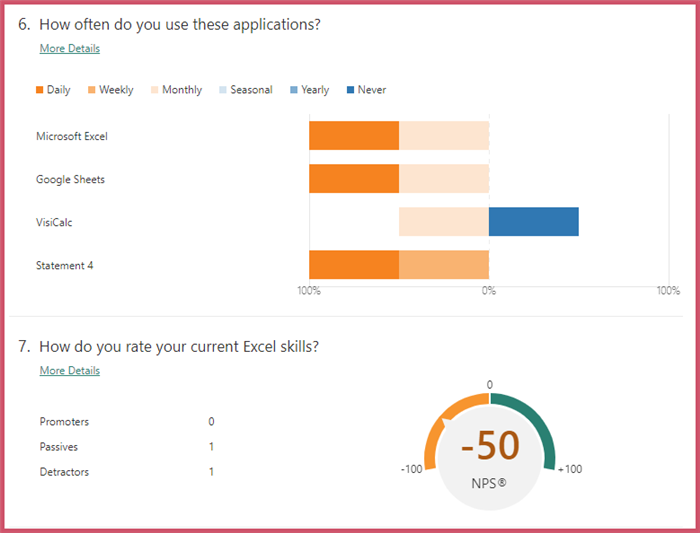The image size is (700, 533).
Task: Click the Seasonal legend color swatch
Action: coord(223,90)
